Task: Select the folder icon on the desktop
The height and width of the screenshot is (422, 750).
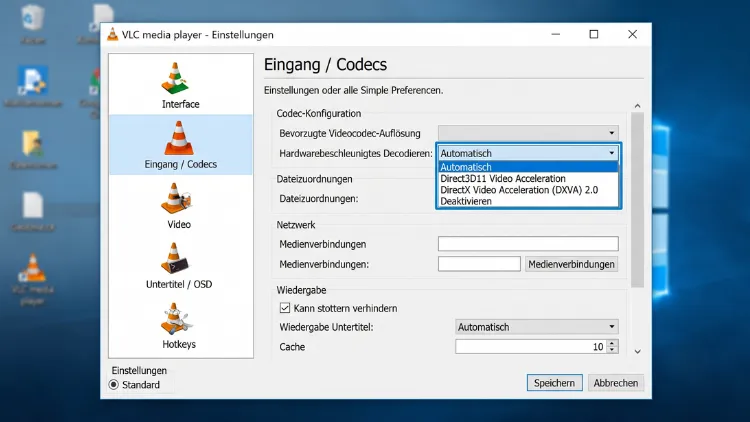Action: (33, 150)
